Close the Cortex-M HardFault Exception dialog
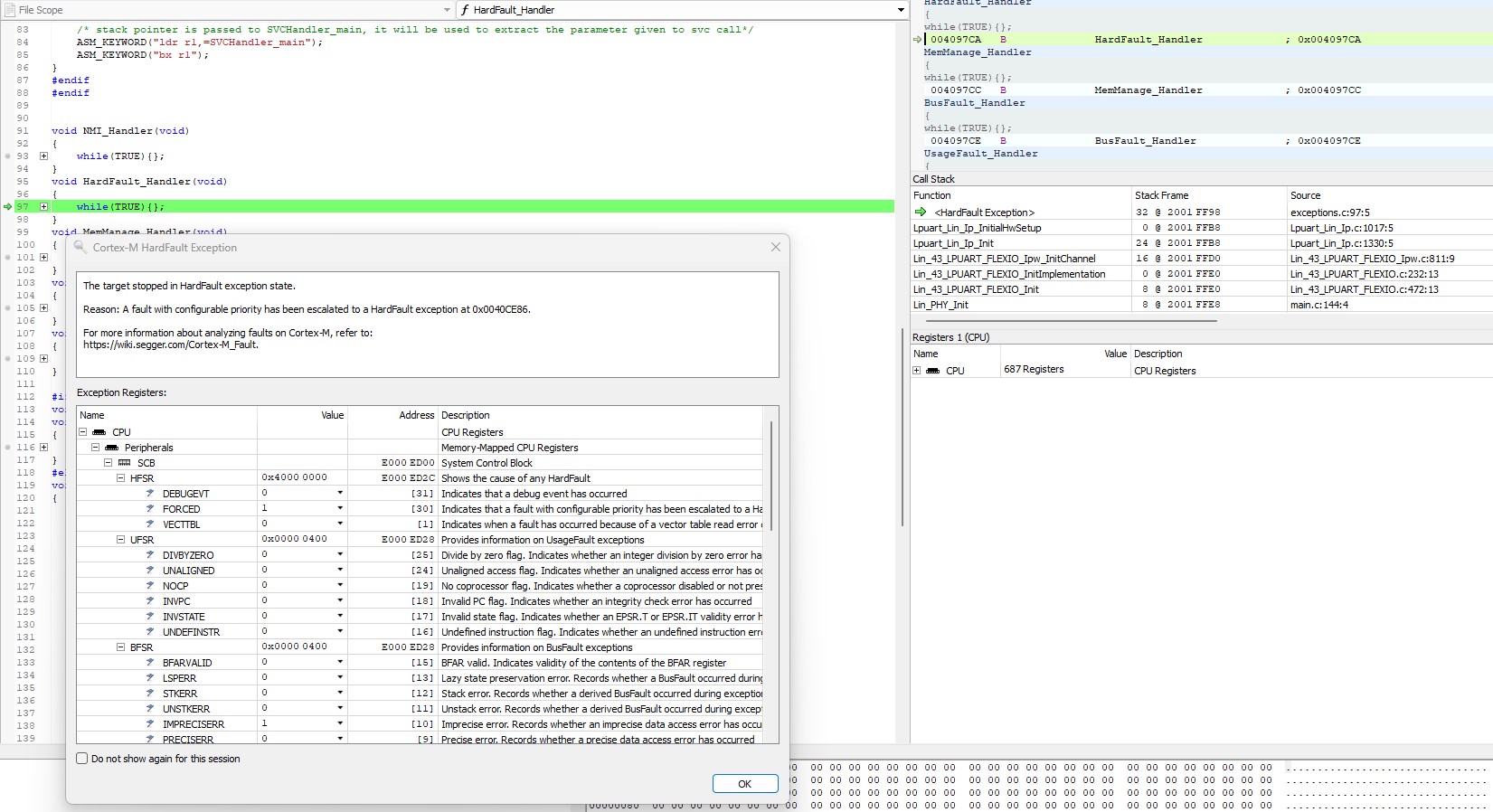The height and width of the screenshot is (812, 1493). [775, 247]
